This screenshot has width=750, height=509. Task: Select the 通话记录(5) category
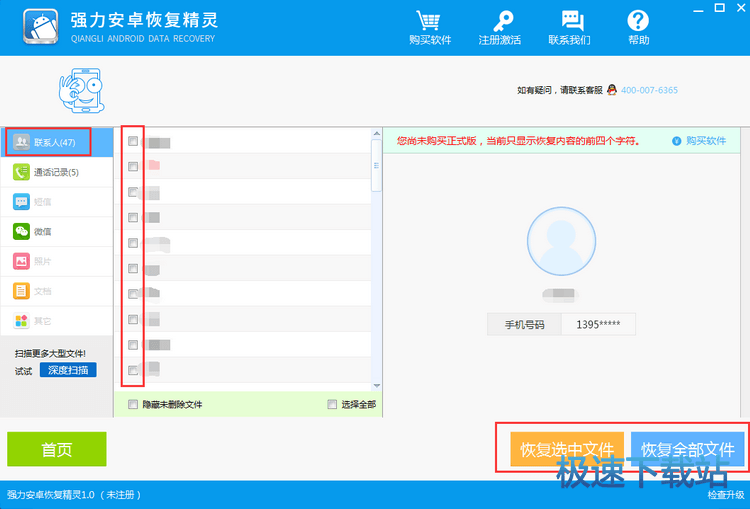tap(56, 172)
